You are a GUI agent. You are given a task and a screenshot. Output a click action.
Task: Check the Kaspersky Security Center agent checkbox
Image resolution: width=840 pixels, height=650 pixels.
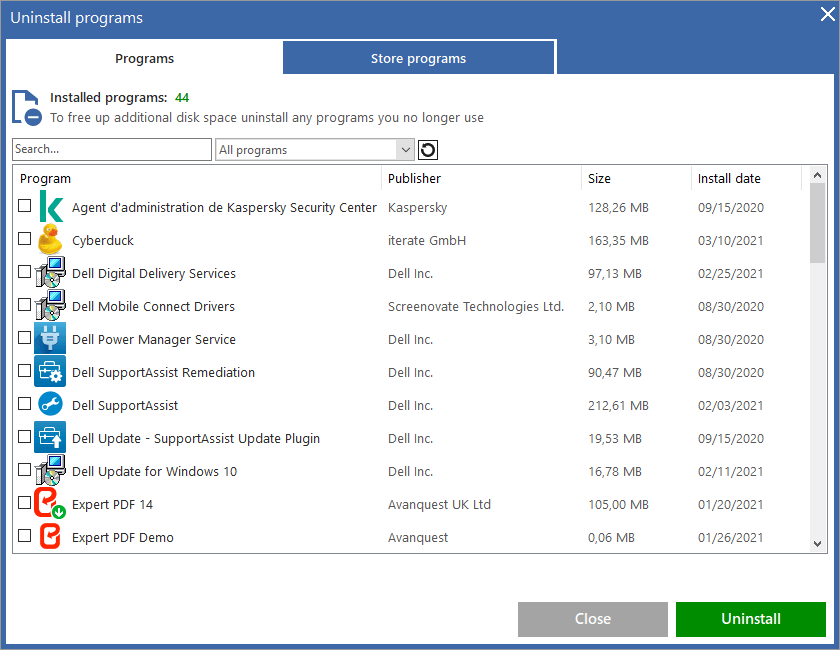pos(25,206)
